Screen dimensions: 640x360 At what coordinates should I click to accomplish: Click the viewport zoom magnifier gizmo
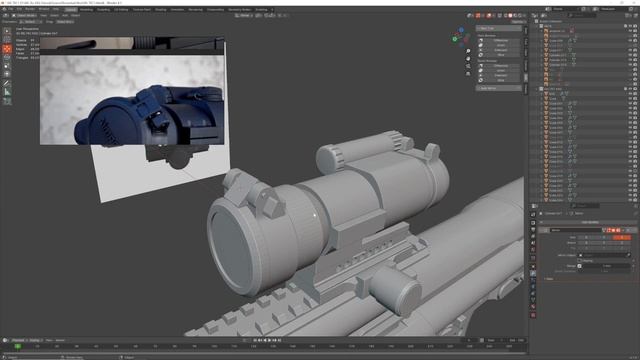pos(468,51)
